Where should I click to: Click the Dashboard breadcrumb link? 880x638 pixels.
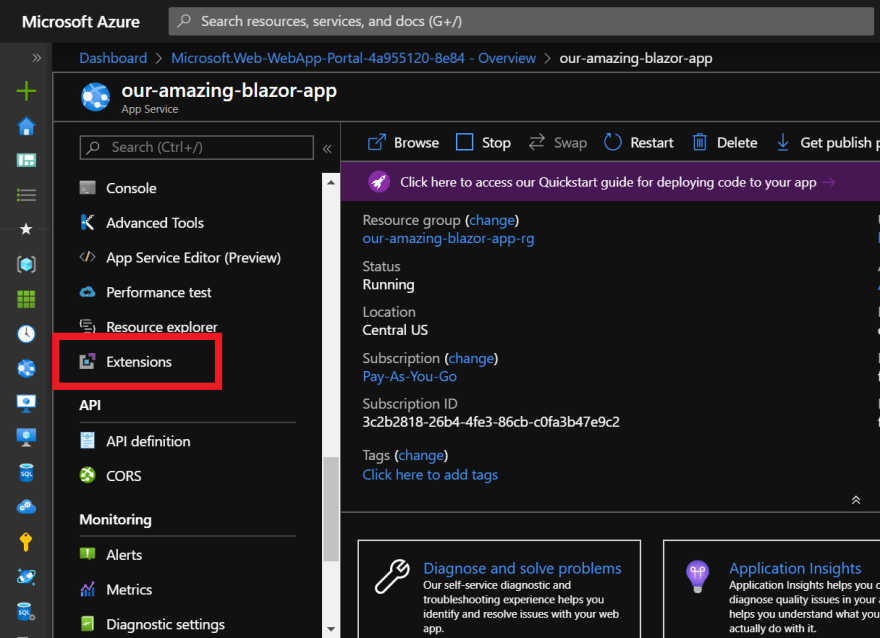pyautogui.click(x=113, y=58)
